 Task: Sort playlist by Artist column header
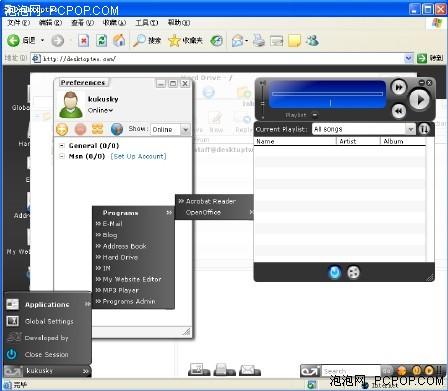point(358,141)
